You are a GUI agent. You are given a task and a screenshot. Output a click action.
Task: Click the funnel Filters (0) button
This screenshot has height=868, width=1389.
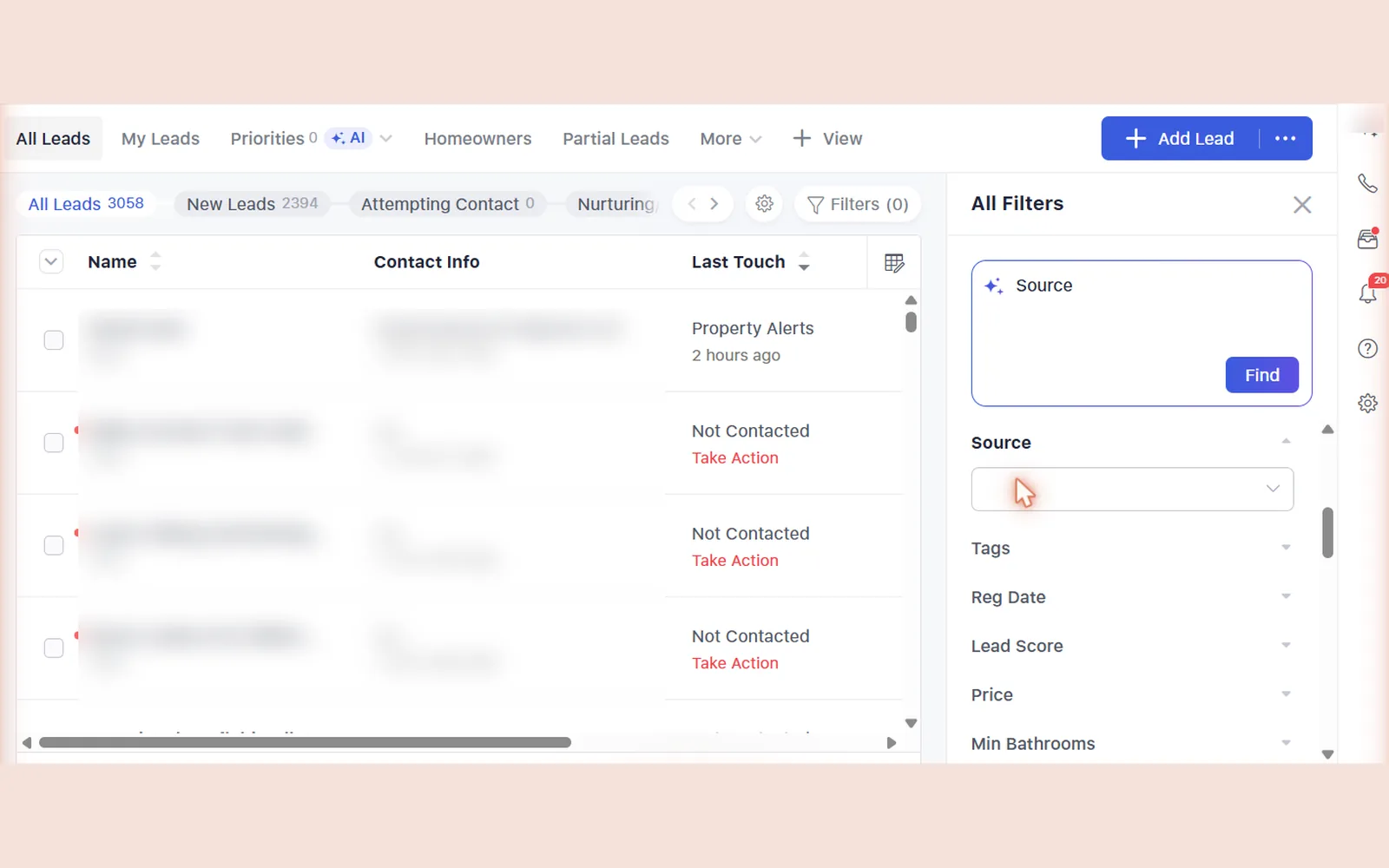[x=858, y=204]
